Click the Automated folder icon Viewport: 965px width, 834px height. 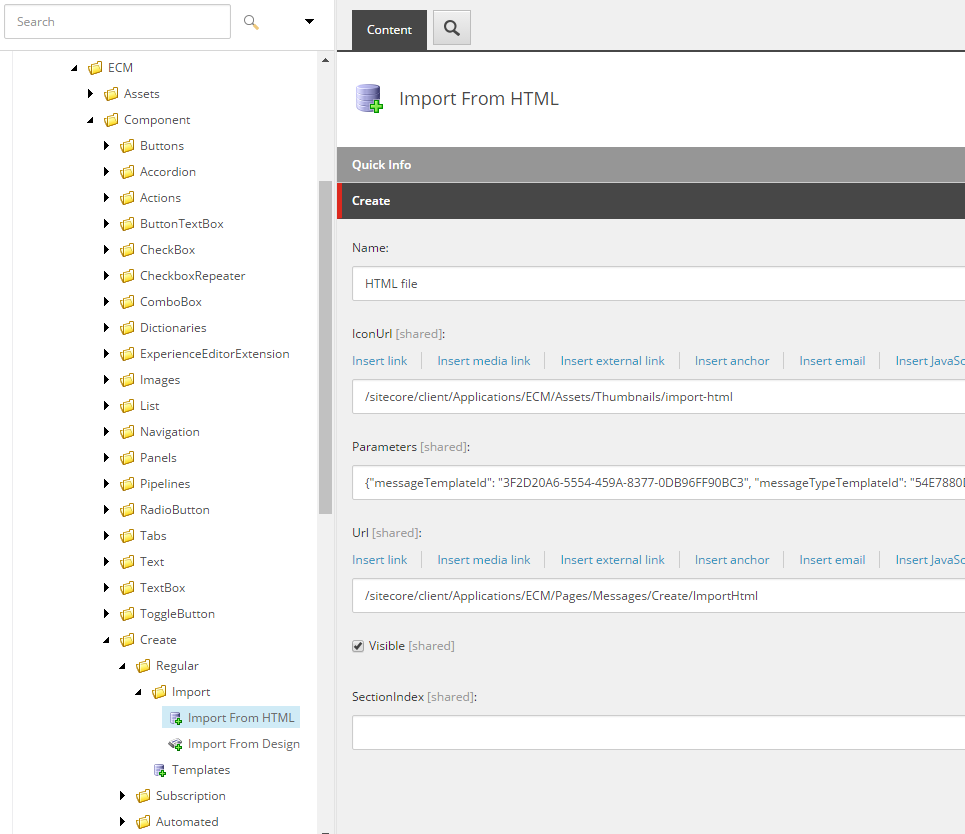(143, 822)
